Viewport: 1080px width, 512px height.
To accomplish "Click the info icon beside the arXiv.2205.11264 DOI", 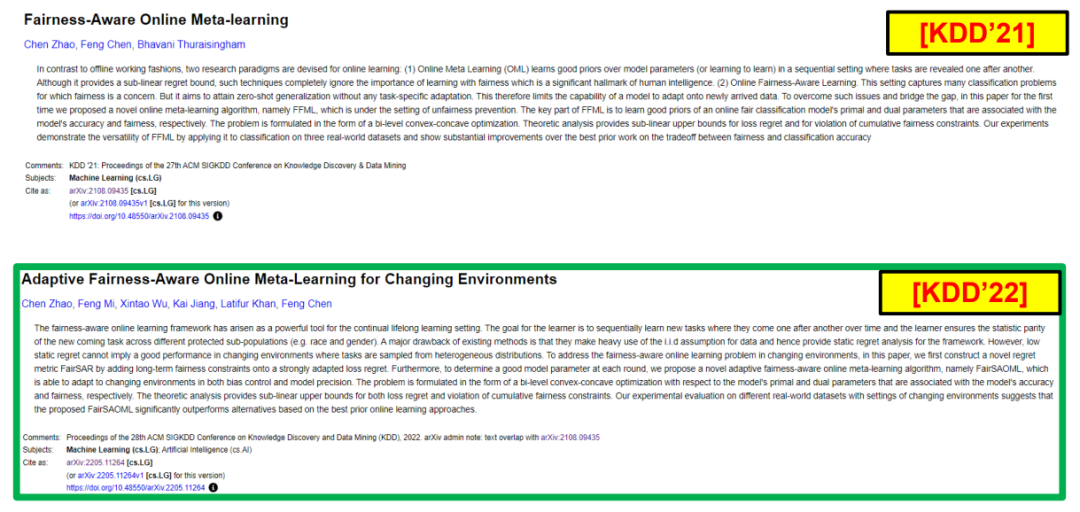I will [213, 487].
